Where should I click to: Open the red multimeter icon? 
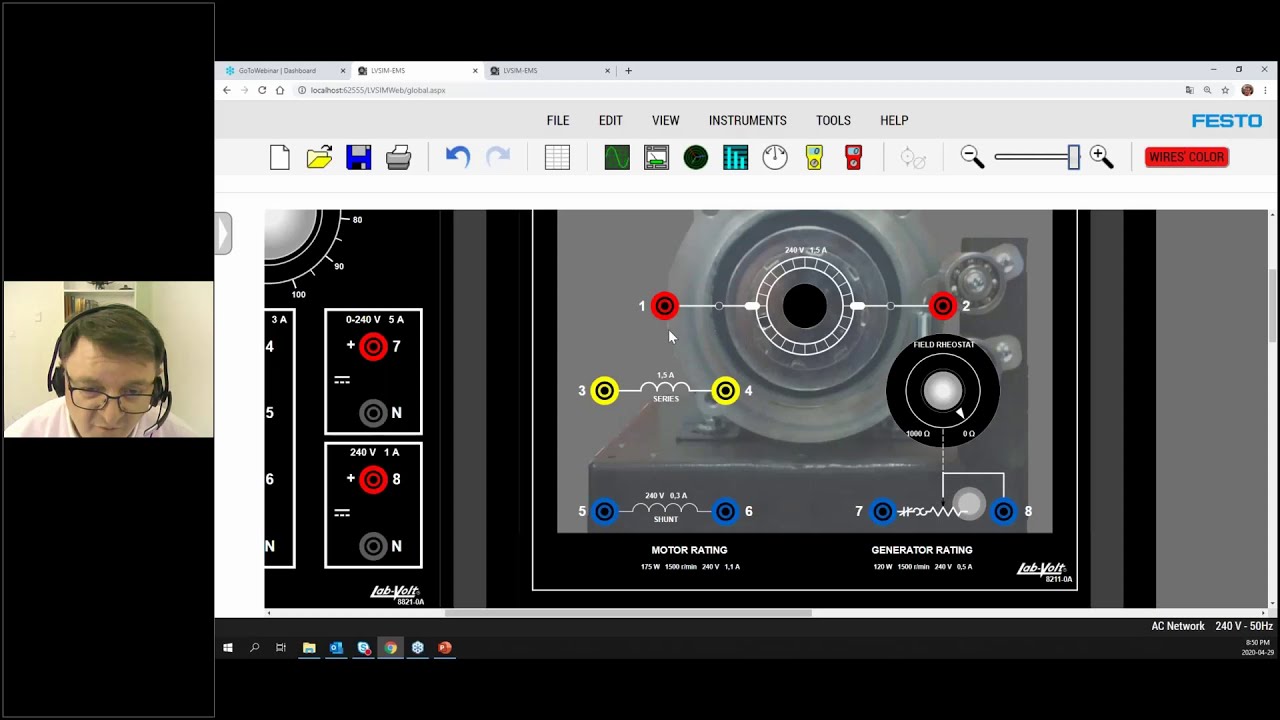tap(853, 157)
